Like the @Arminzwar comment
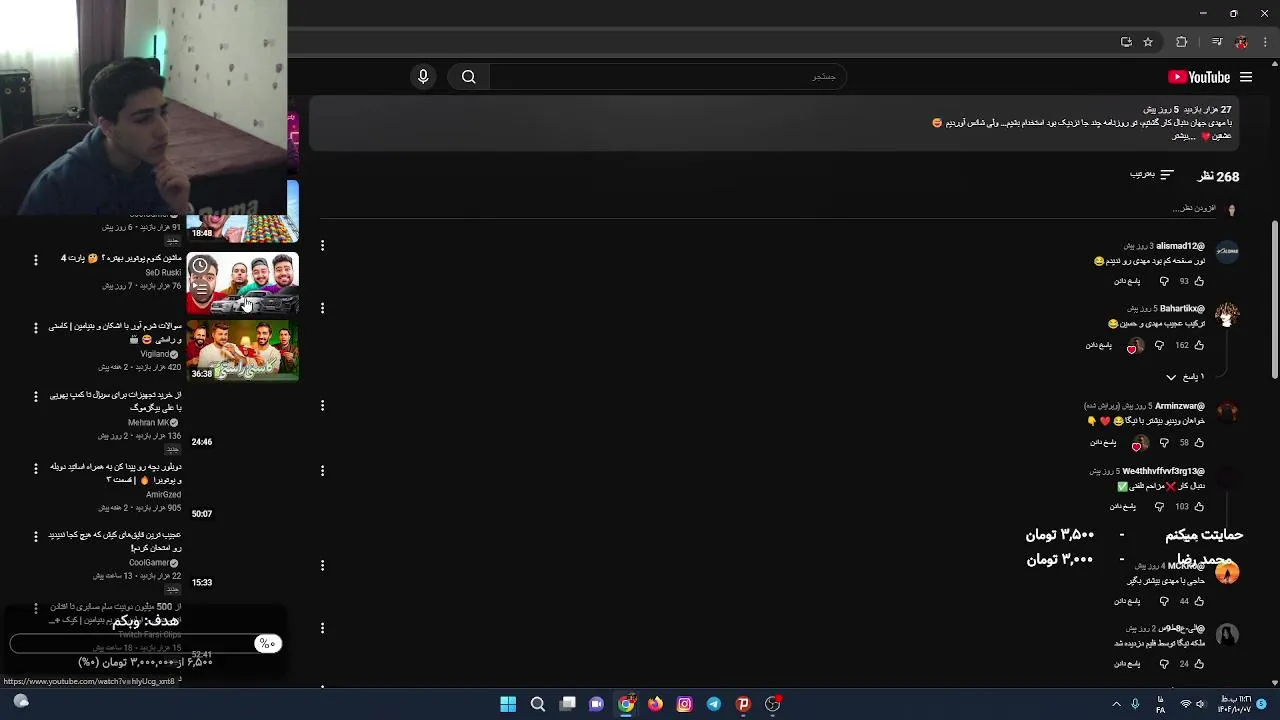1280x720 pixels. (x=1199, y=442)
